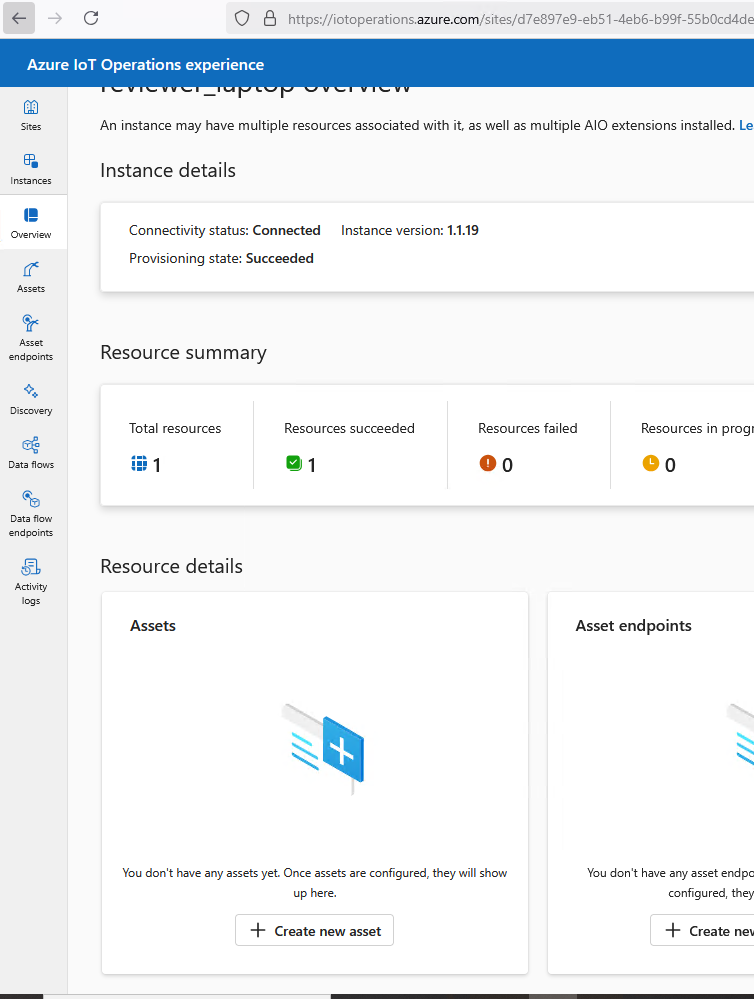Click the red exclamation Resources failed icon
The height and width of the screenshot is (999, 754).
(488, 463)
